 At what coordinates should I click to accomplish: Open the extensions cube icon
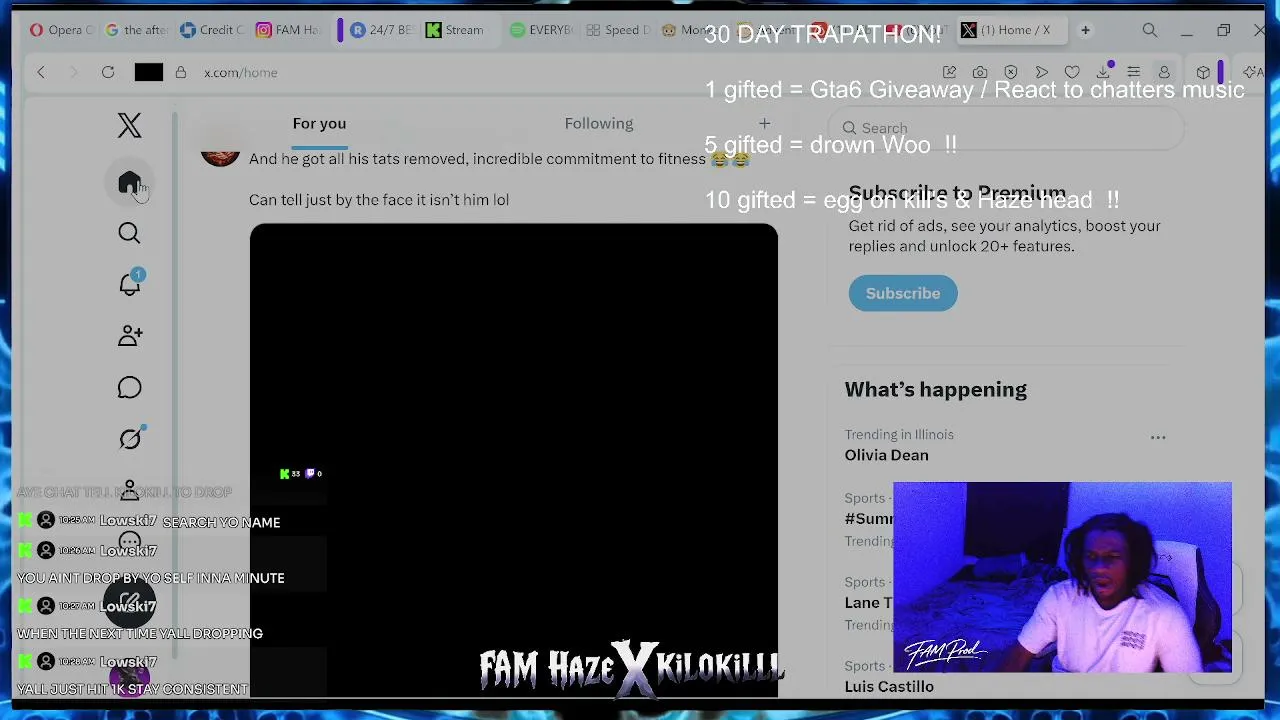[1203, 72]
